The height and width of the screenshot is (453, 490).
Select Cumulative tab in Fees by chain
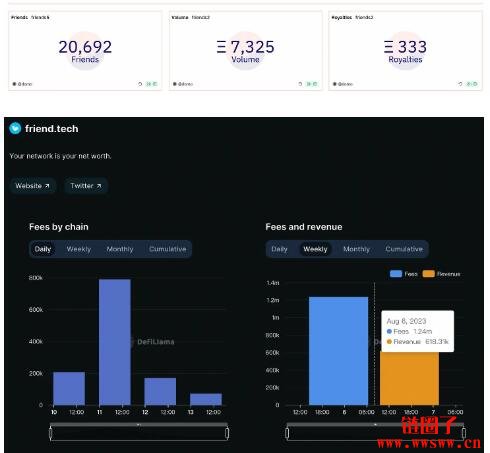click(168, 249)
